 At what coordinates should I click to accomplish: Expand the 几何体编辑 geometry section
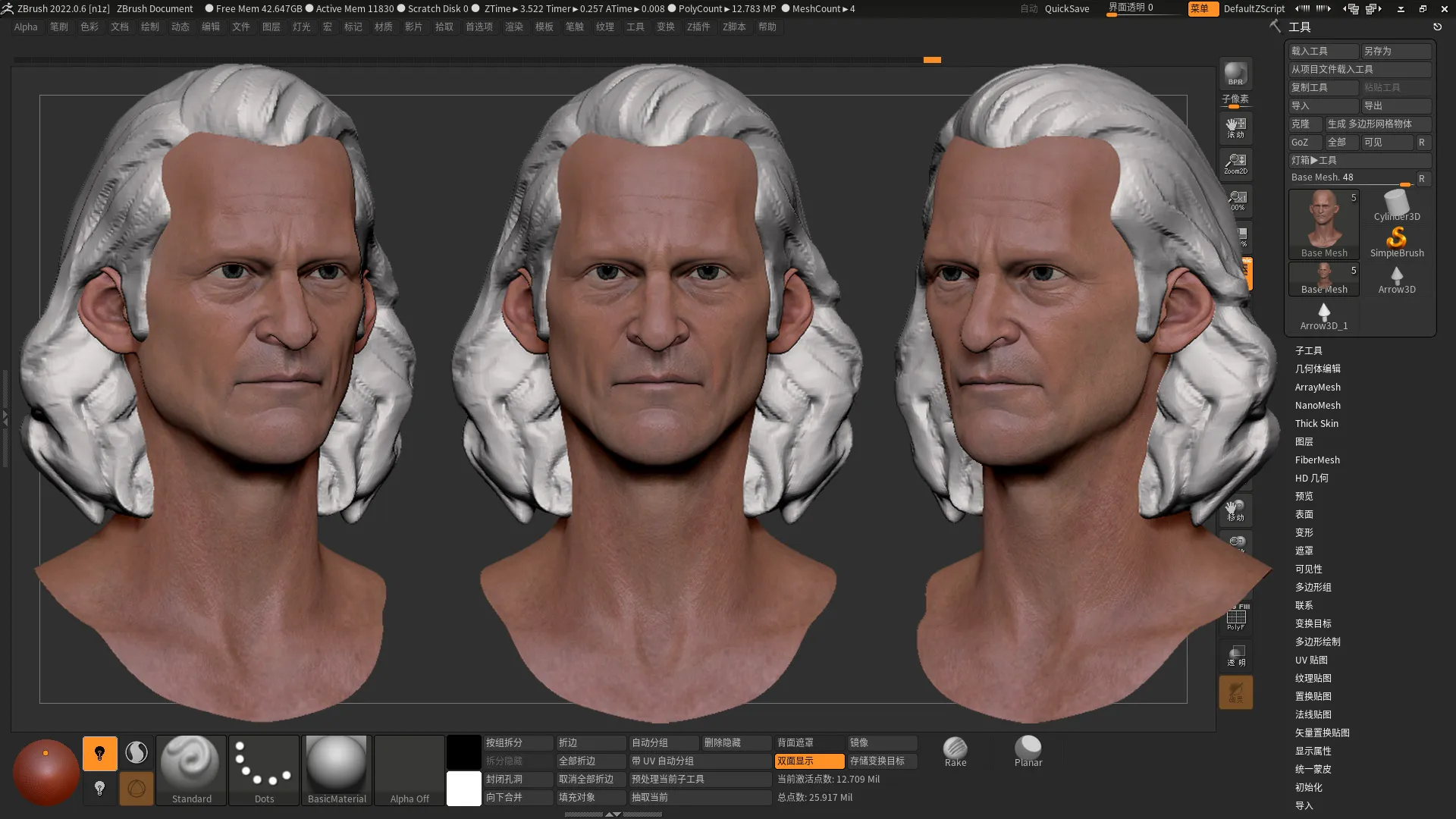tap(1317, 369)
